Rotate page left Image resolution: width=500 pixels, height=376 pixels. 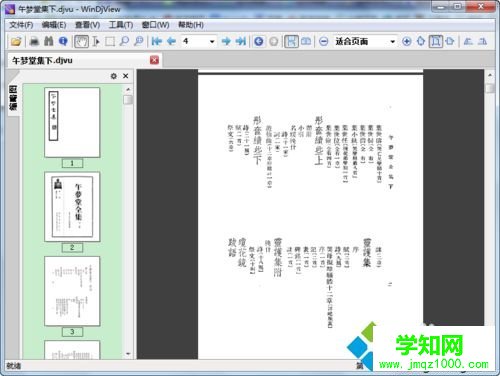coord(468,41)
